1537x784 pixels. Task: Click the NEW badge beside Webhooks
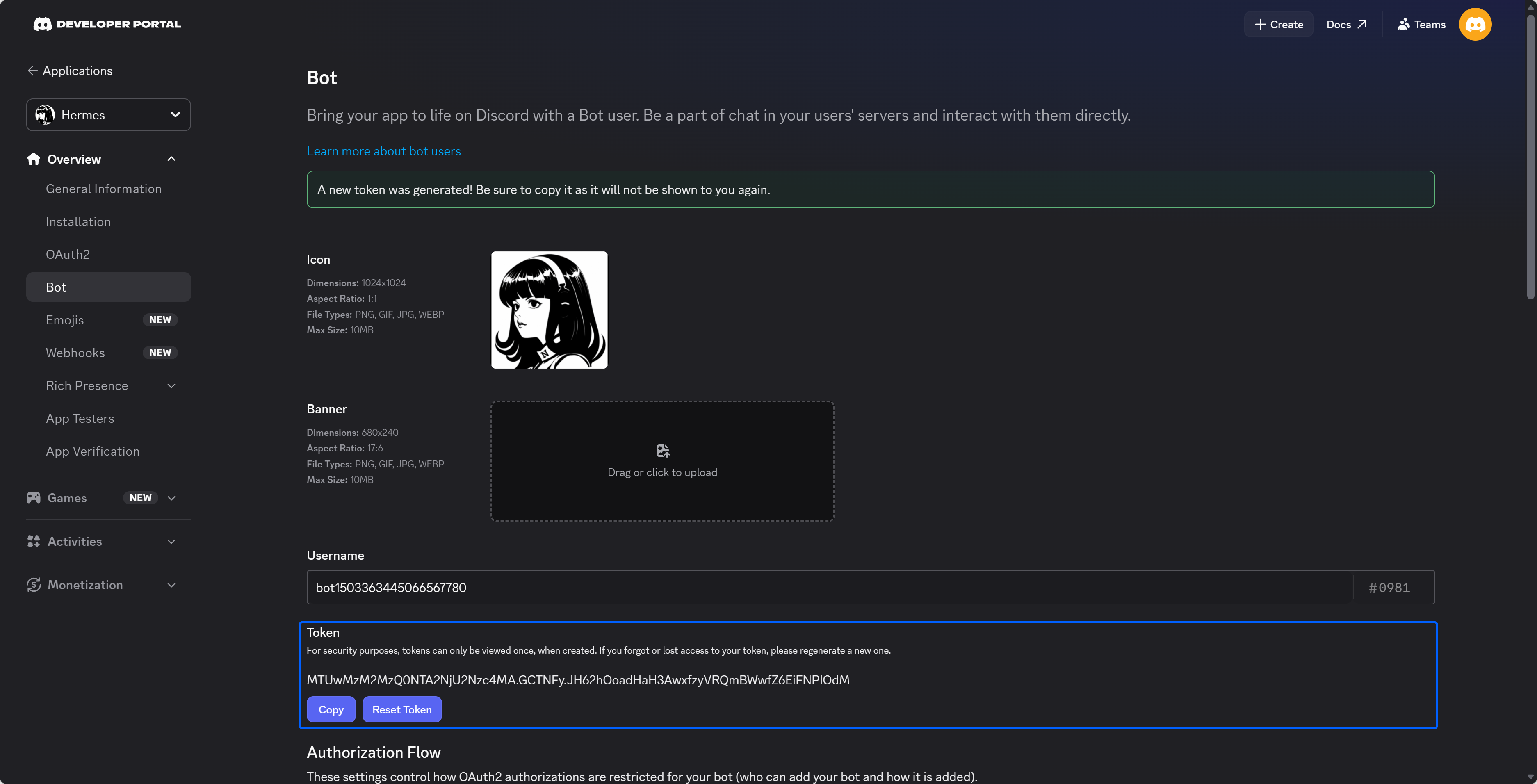tap(160, 353)
